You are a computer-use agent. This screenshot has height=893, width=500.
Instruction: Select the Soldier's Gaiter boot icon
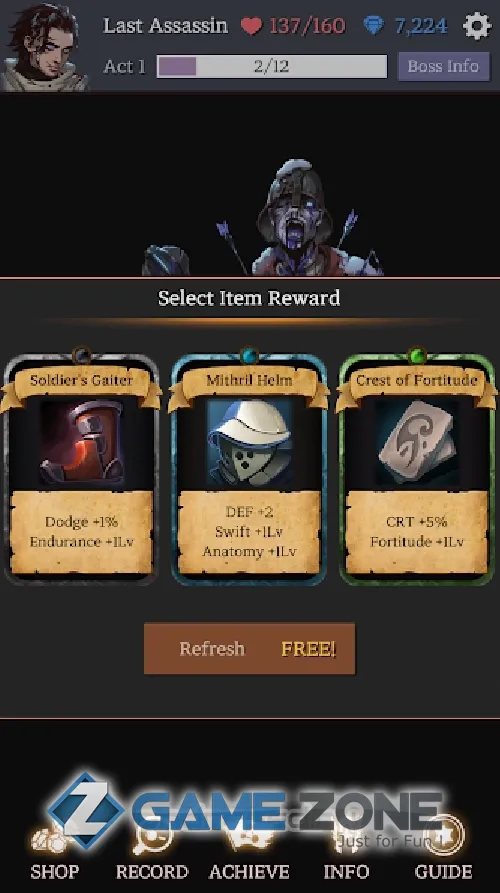[x=81, y=443]
